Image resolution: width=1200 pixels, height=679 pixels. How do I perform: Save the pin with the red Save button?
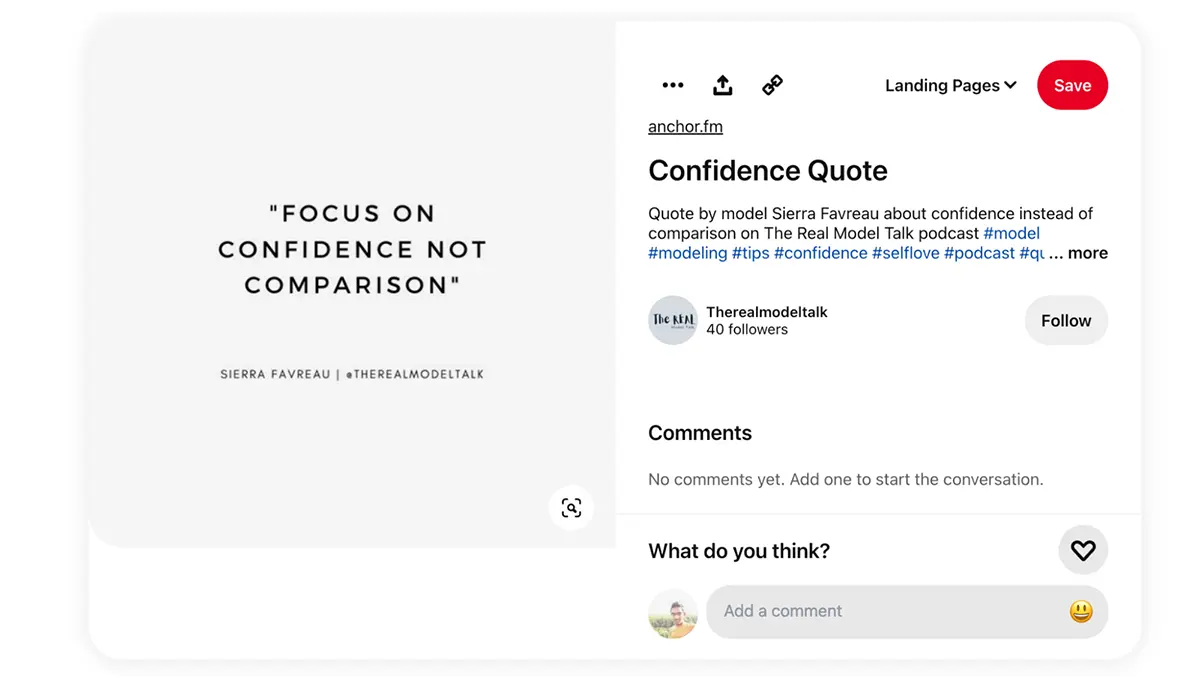click(x=1072, y=85)
